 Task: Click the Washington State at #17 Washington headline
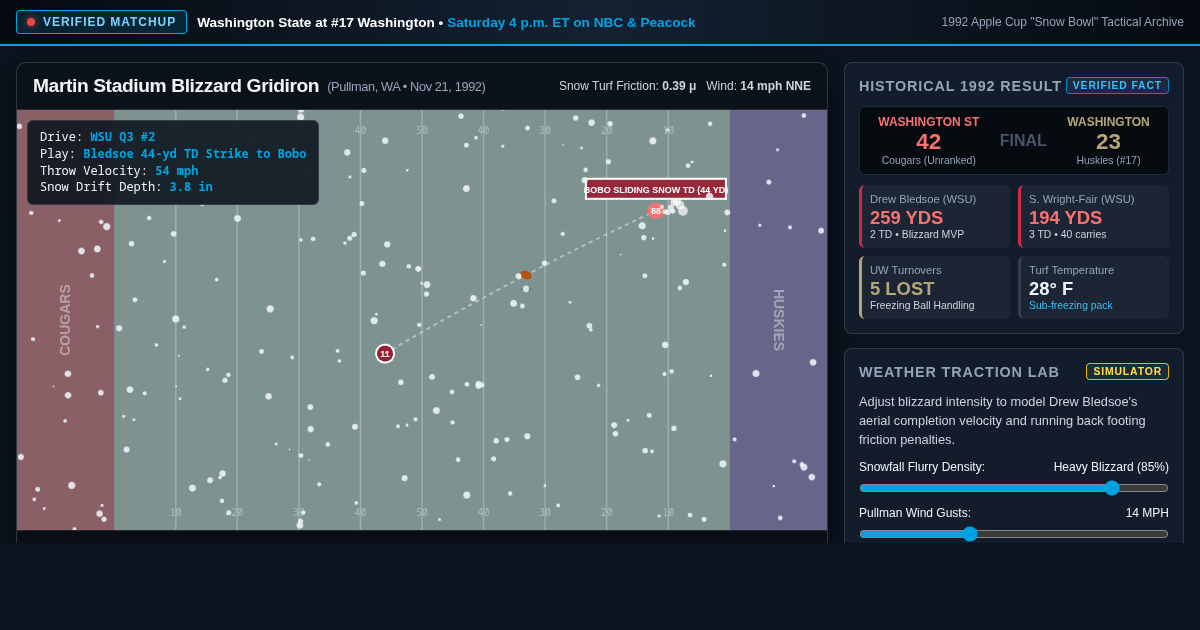click(x=316, y=22)
